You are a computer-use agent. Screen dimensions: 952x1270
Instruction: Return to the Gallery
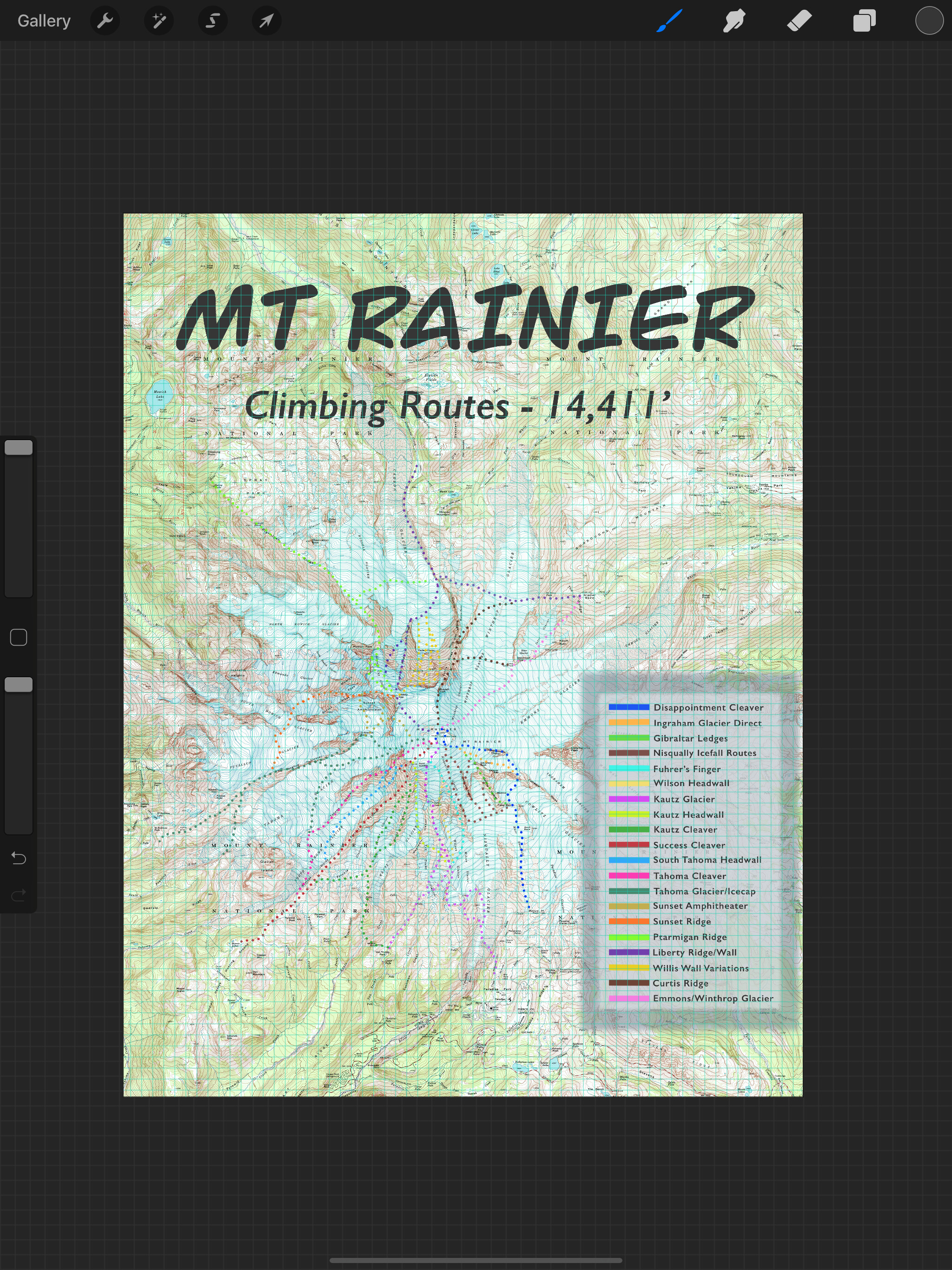pyautogui.click(x=44, y=20)
